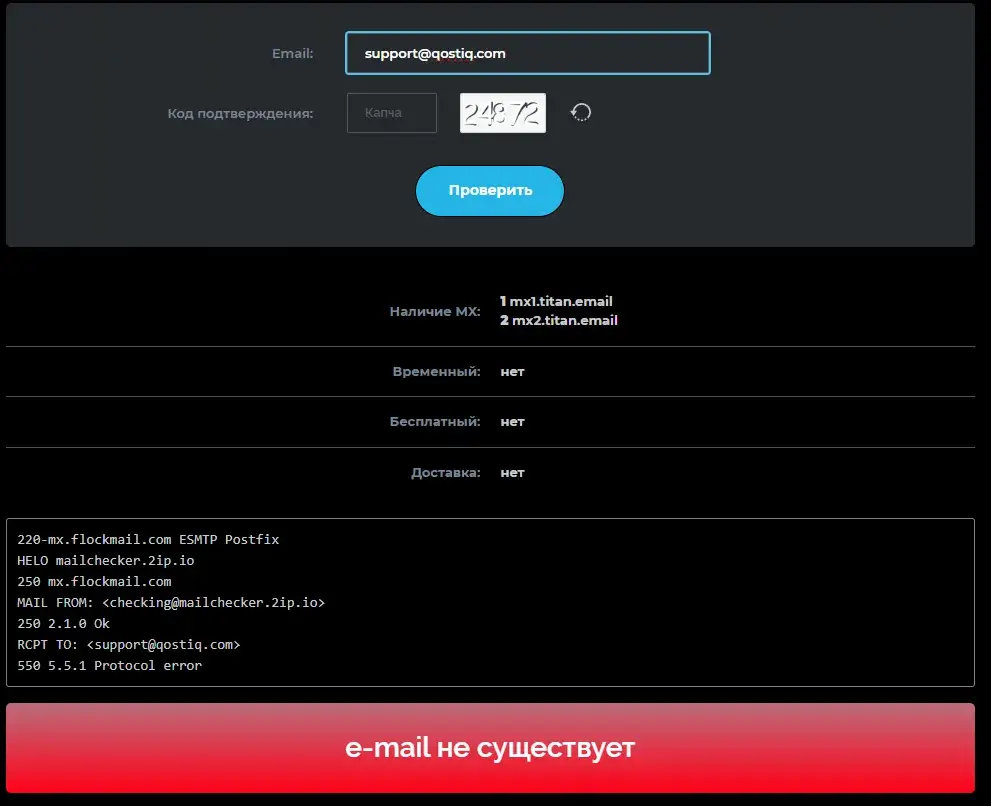
Task: Click the red e-mail не существует banner
Action: point(490,748)
